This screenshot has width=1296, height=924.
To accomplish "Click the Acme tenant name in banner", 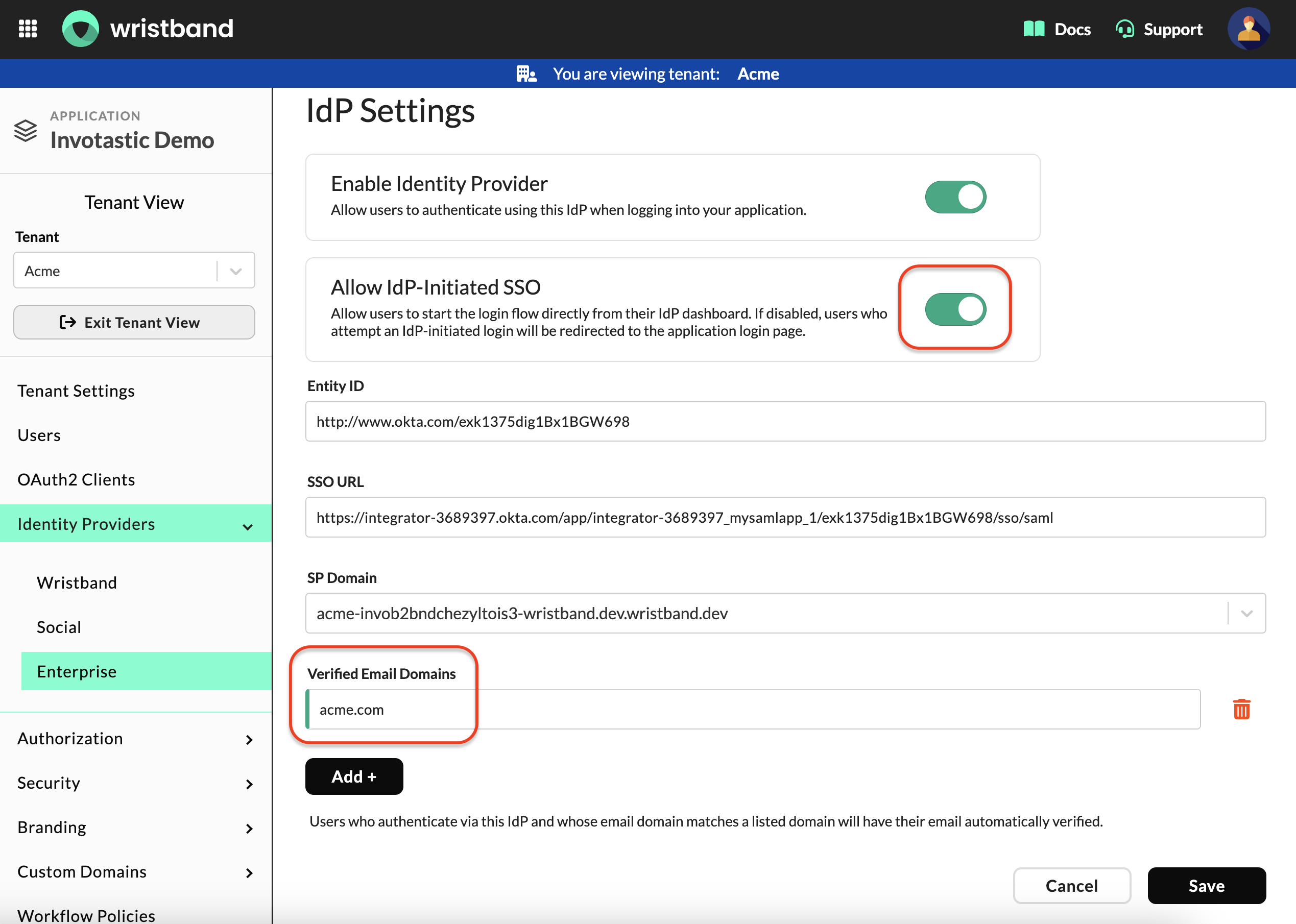I will pyautogui.click(x=758, y=74).
